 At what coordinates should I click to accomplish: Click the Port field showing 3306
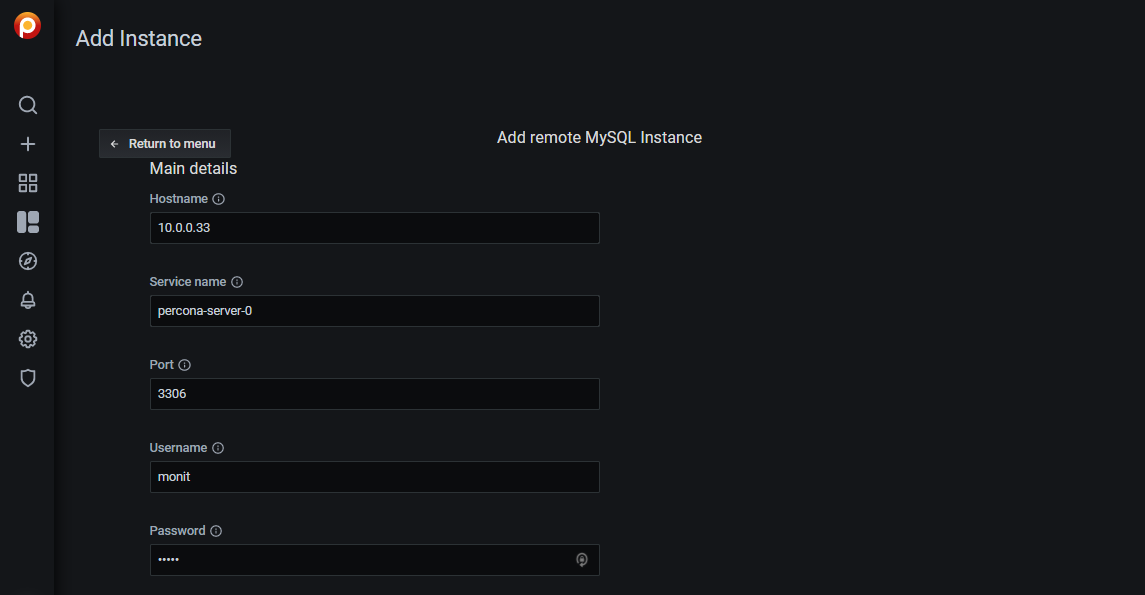375,394
